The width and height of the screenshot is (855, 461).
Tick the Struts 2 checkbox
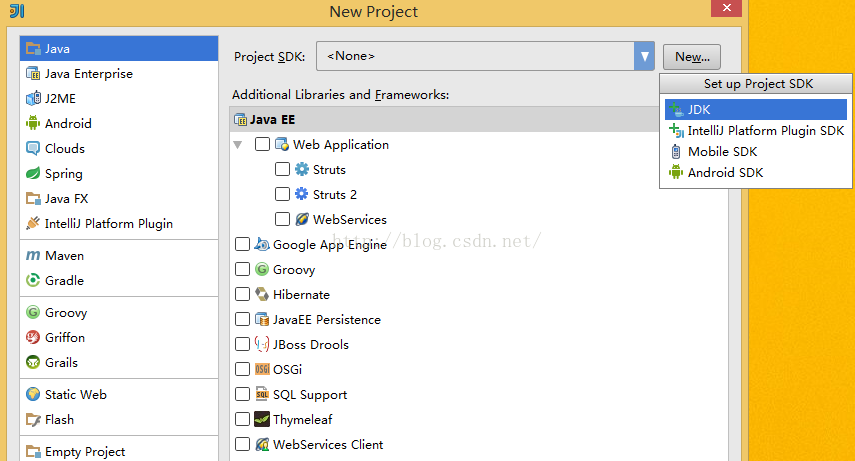point(282,194)
